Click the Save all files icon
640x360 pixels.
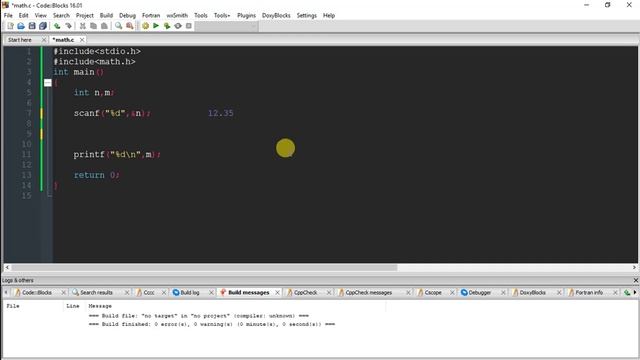[43, 26]
